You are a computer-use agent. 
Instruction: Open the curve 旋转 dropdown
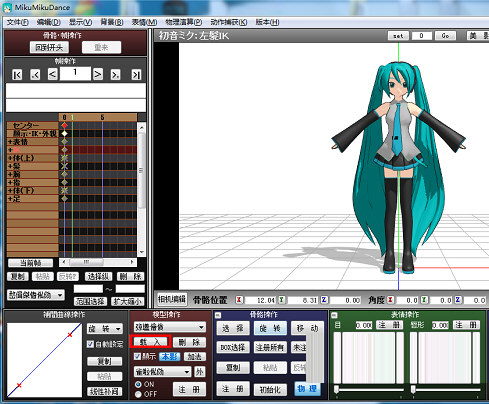(105, 329)
